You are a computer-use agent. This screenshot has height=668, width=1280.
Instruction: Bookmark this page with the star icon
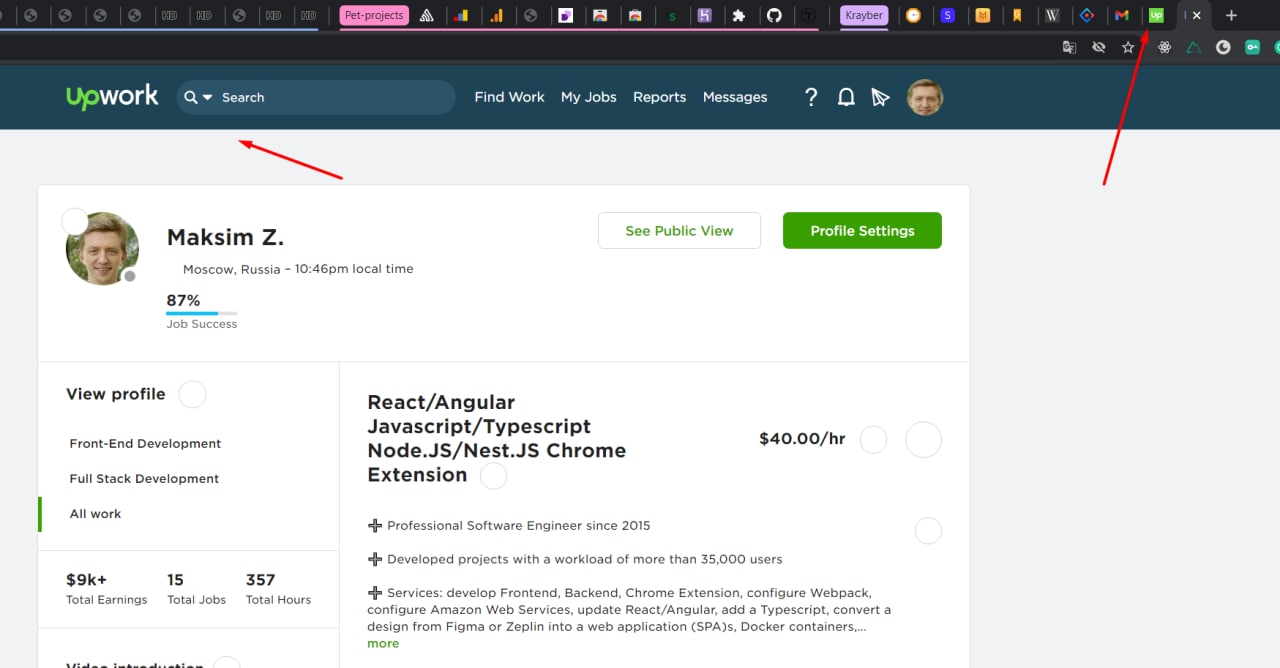1128,47
